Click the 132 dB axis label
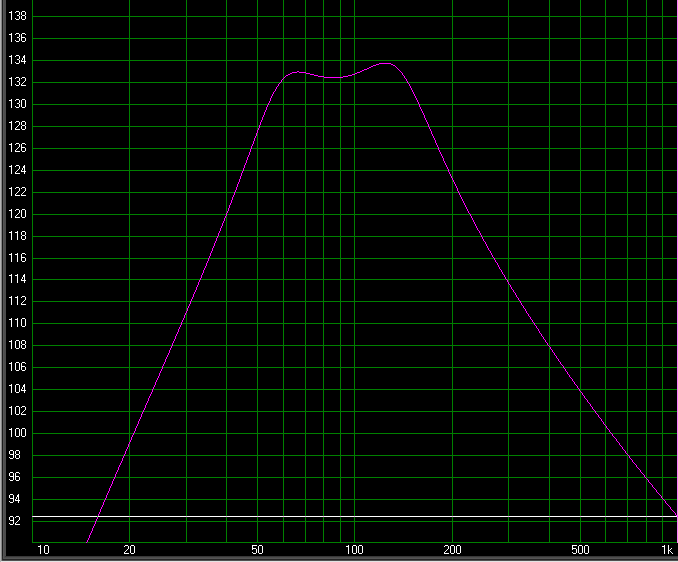The height and width of the screenshot is (562, 678). coord(17,82)
